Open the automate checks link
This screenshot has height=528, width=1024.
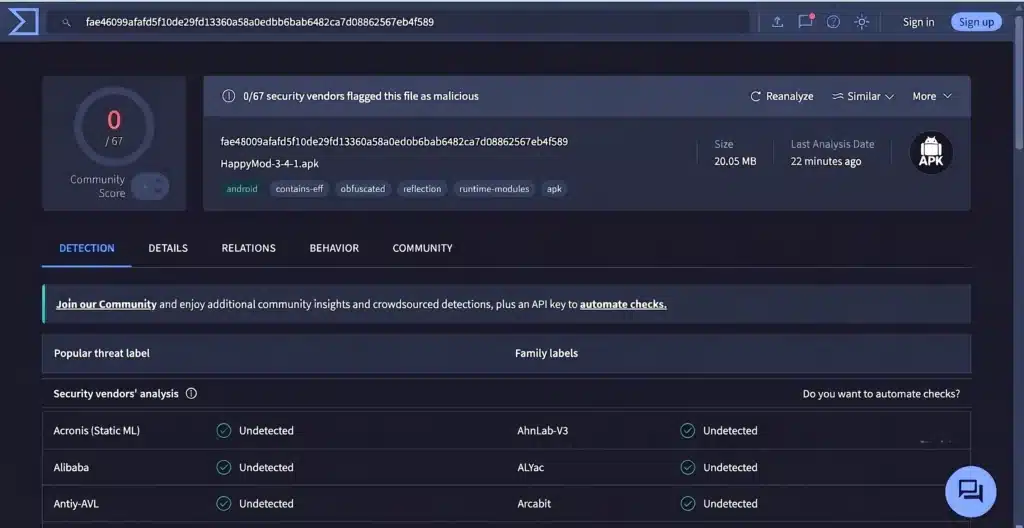(x=623, y=304)
